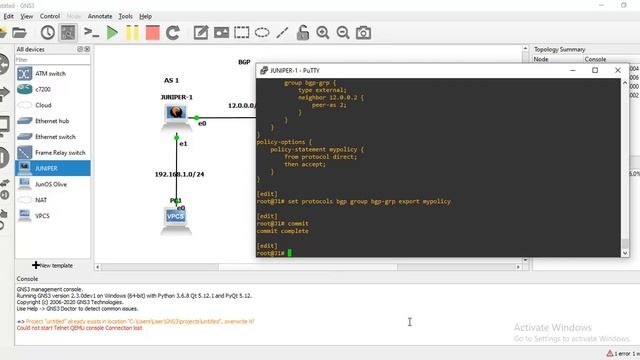
Task: Click the device Filter input field
Action: click(53, 60)
